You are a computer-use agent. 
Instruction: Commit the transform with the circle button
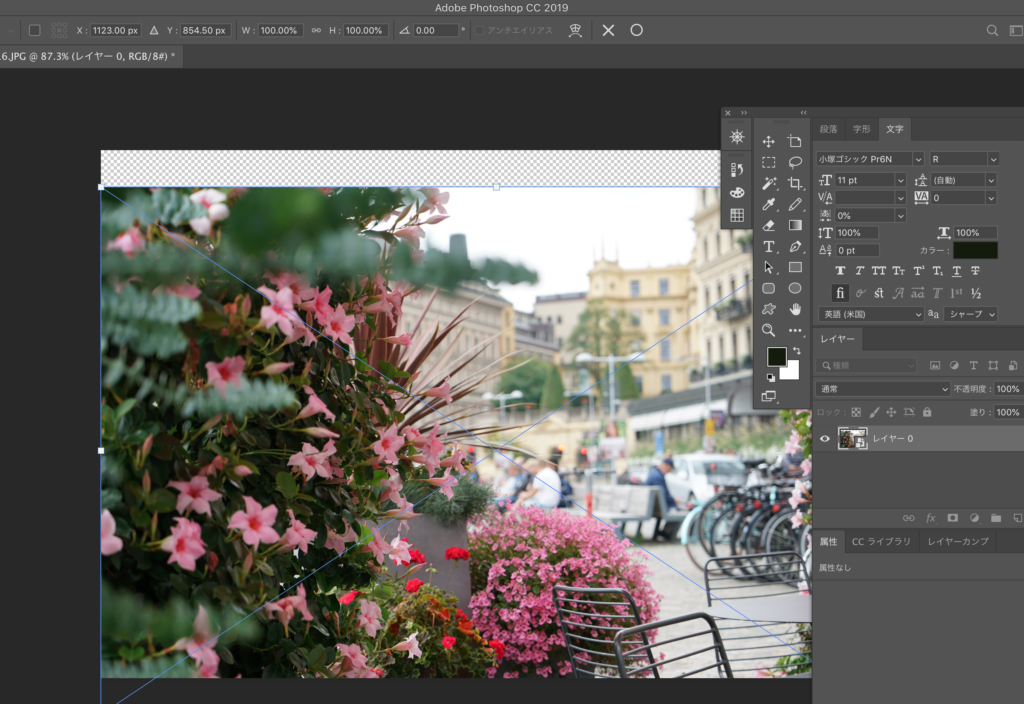tap(636, 30)
